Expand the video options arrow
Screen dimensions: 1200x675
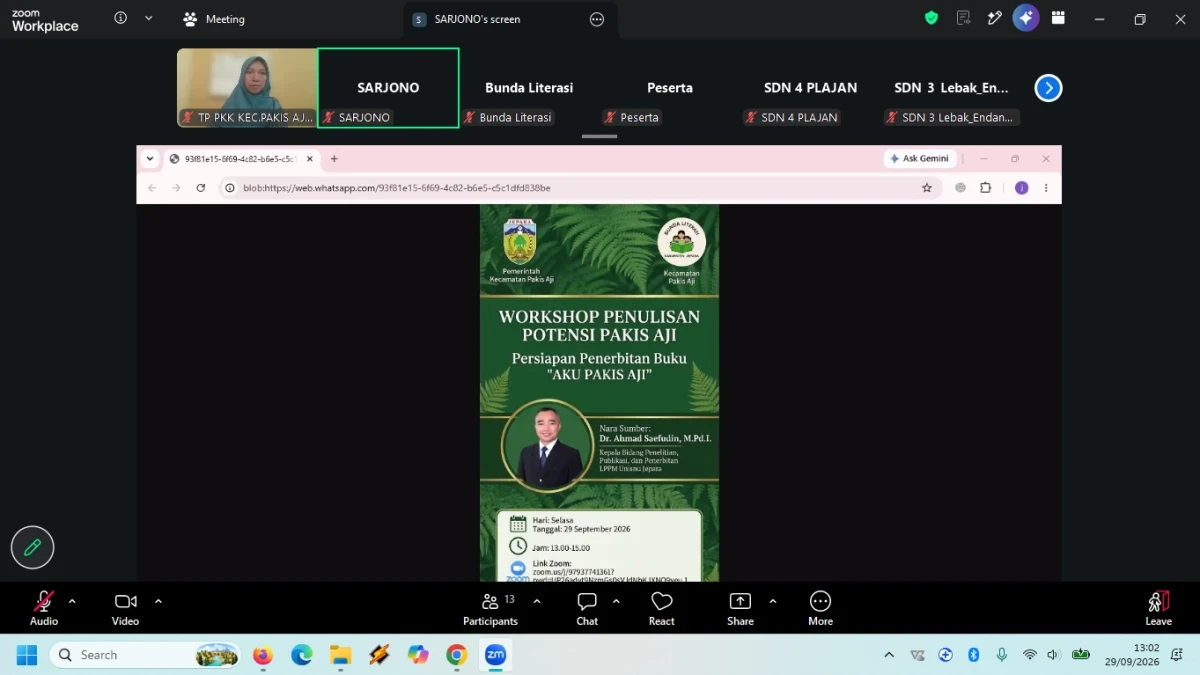[158, 601]
